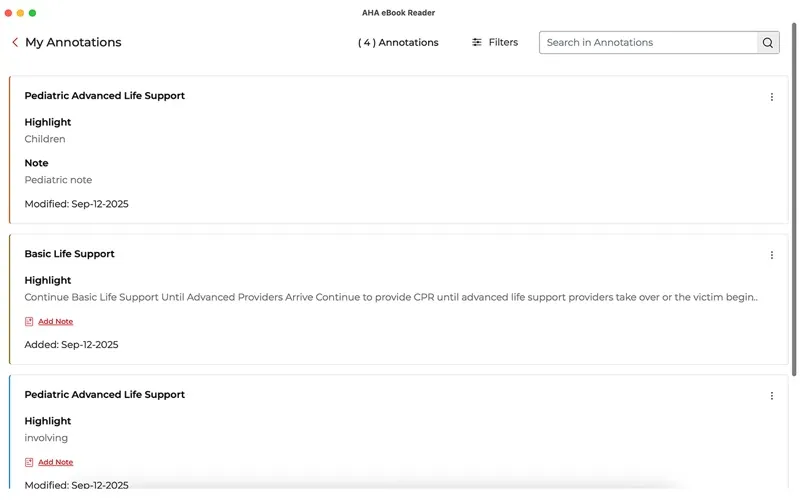Select the Children highlight text
The image size is (800, 500).
tap(45, 139)
